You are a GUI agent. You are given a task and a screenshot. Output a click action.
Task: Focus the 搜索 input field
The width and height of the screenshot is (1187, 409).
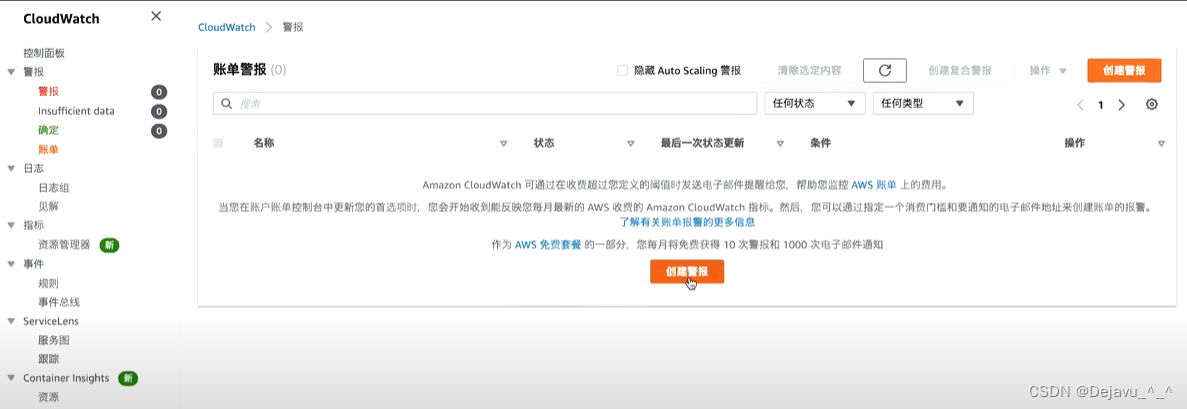pyautogui.click(x=484, y=104)
